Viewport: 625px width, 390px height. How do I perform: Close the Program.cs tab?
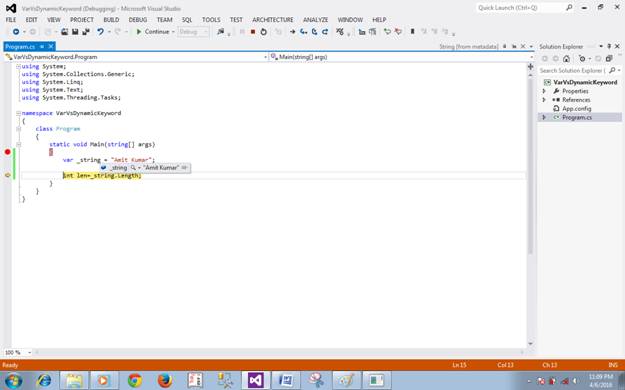tap(51, 47)
